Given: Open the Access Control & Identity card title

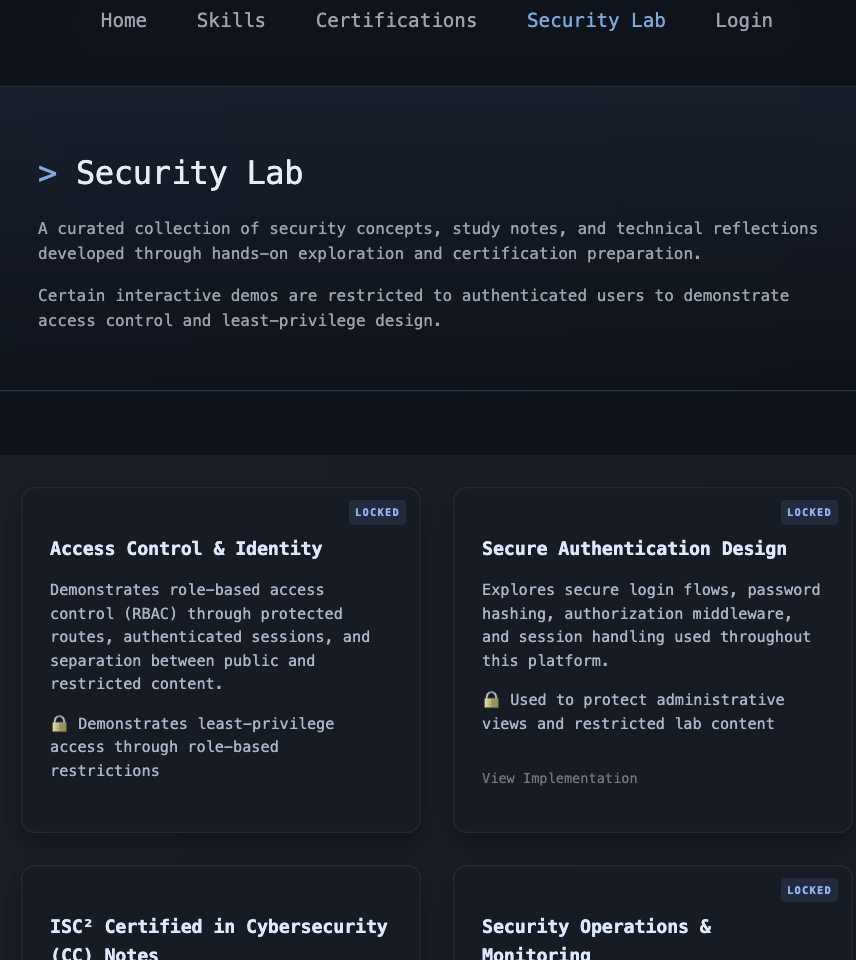Looking at the screenshot, I should pos(186,548).
